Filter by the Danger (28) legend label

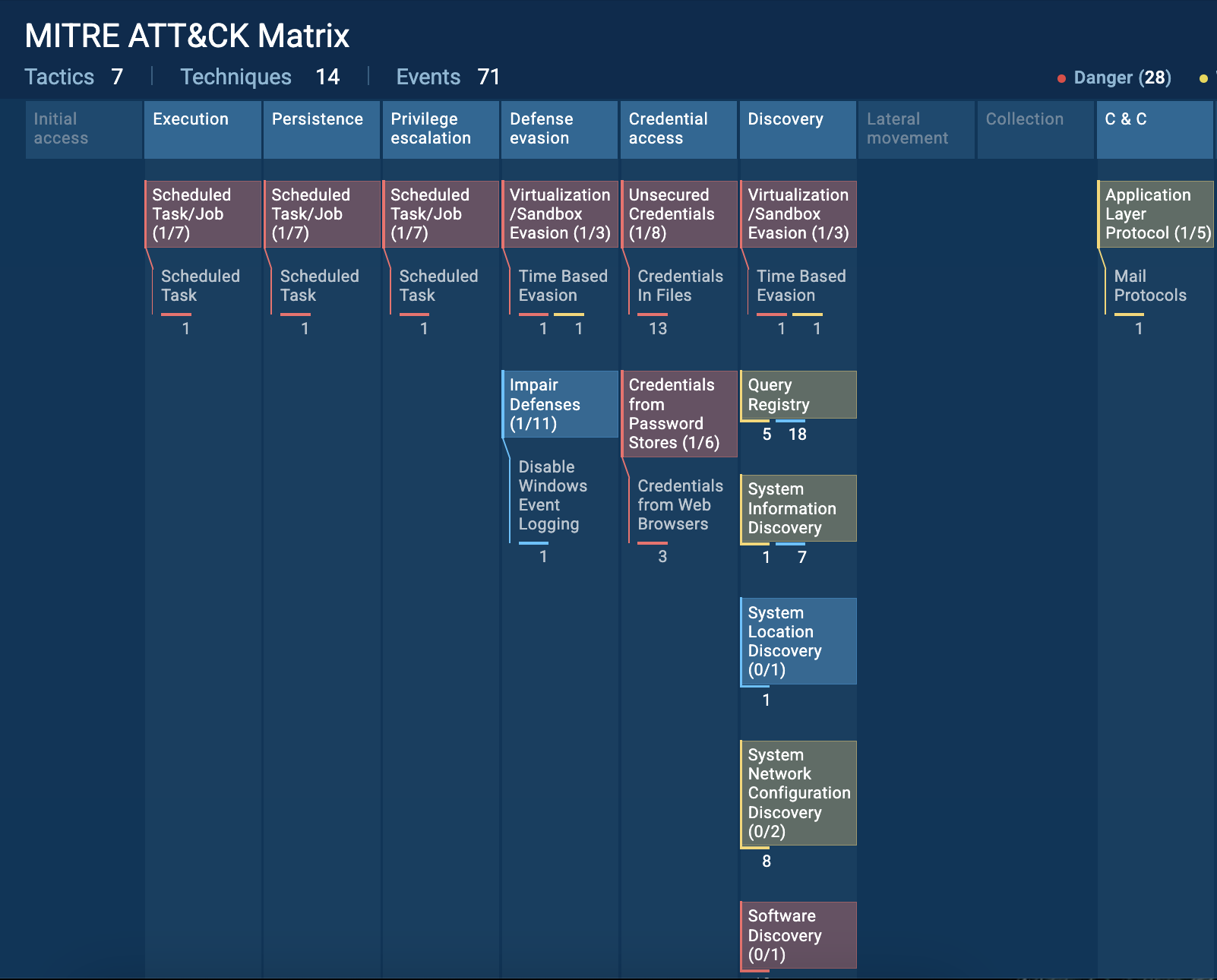(1123, 77)
